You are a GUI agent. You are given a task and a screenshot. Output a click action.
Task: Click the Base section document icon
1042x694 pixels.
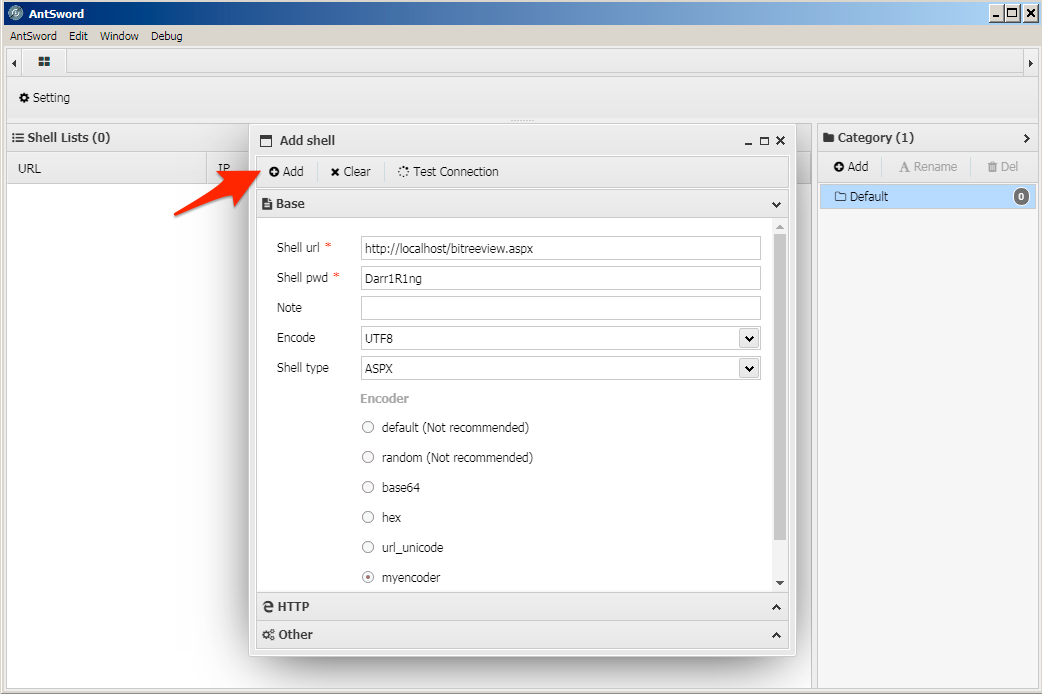(267, 204)
